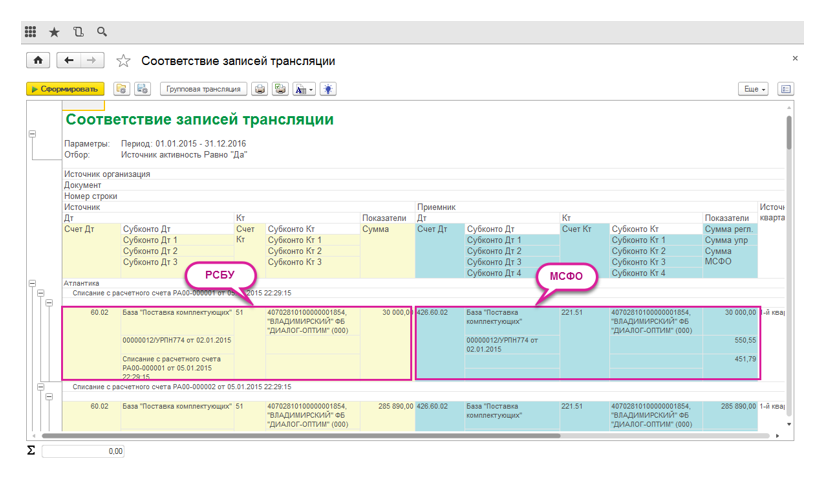This screenshot has height=484, width=825.
Task: Open the history icon in top bar
Action: click(x=78, y=32)
